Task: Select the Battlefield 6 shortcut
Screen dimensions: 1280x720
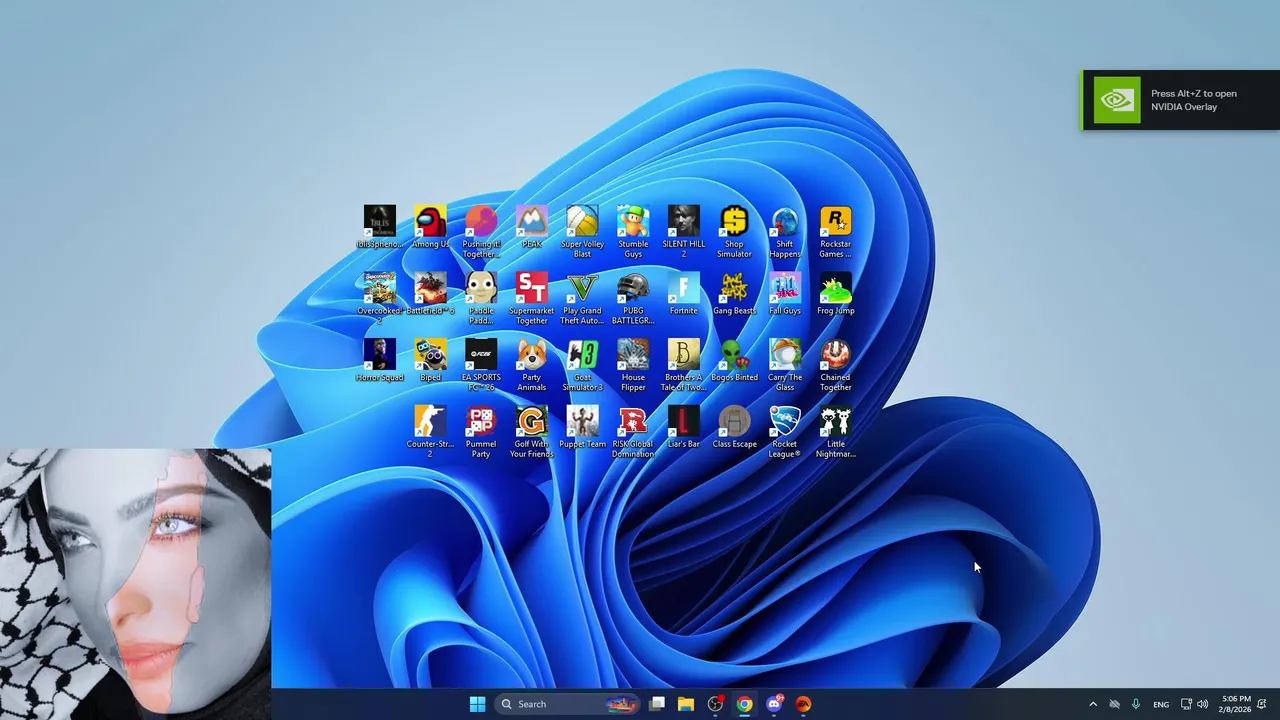Action: (430, 294)
